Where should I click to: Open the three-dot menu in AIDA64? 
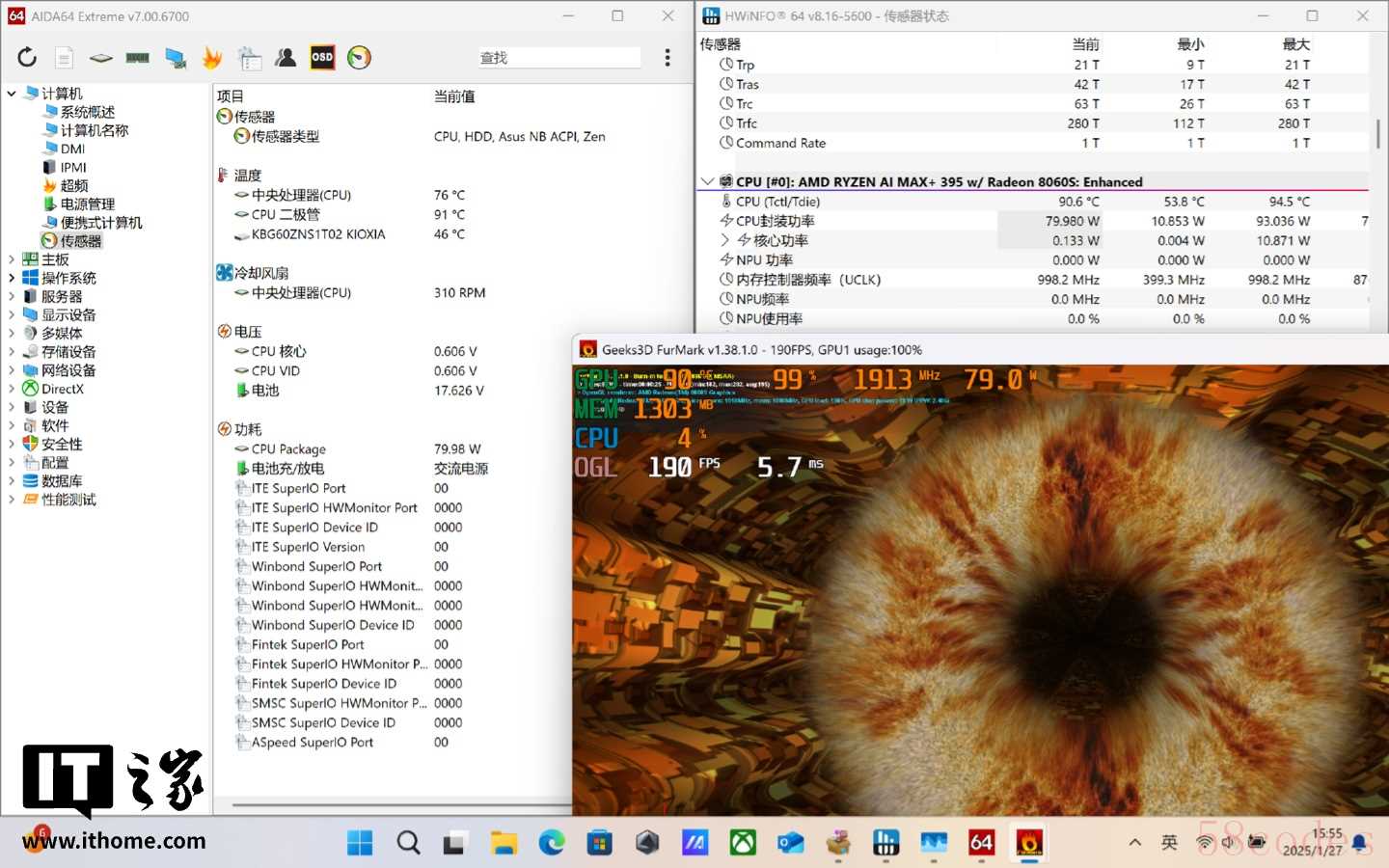[667, 58]
